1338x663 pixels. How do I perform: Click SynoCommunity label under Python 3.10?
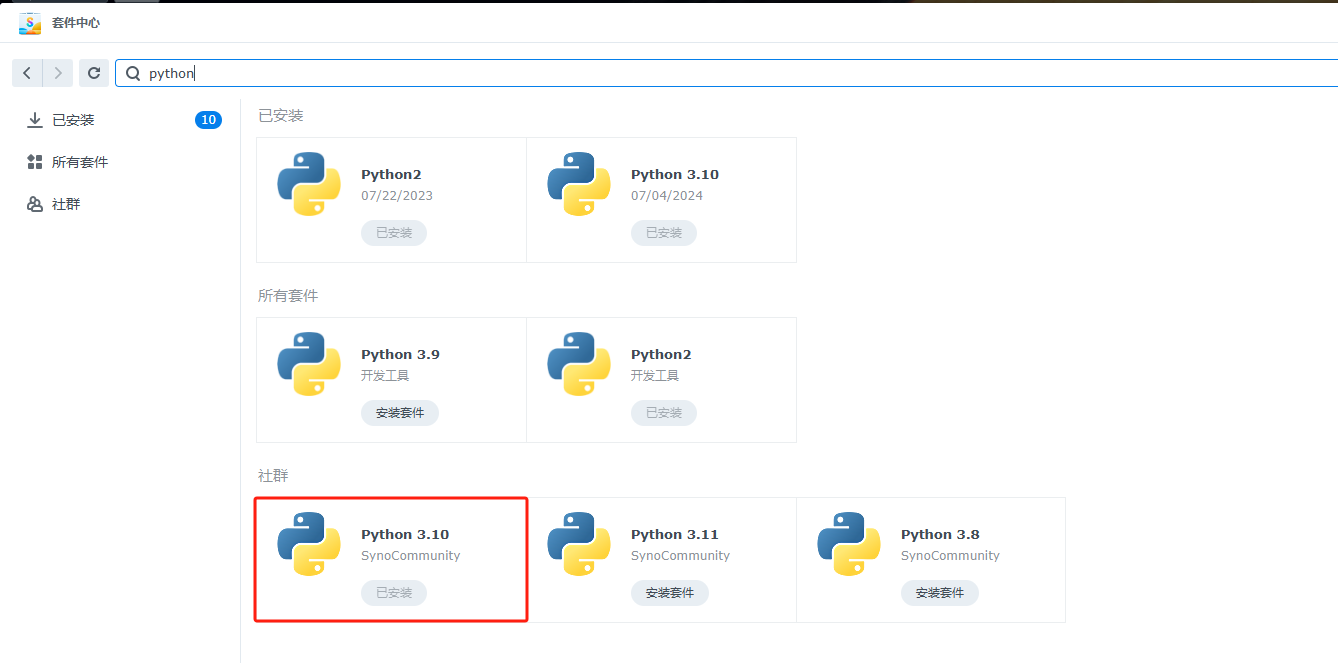411,556
